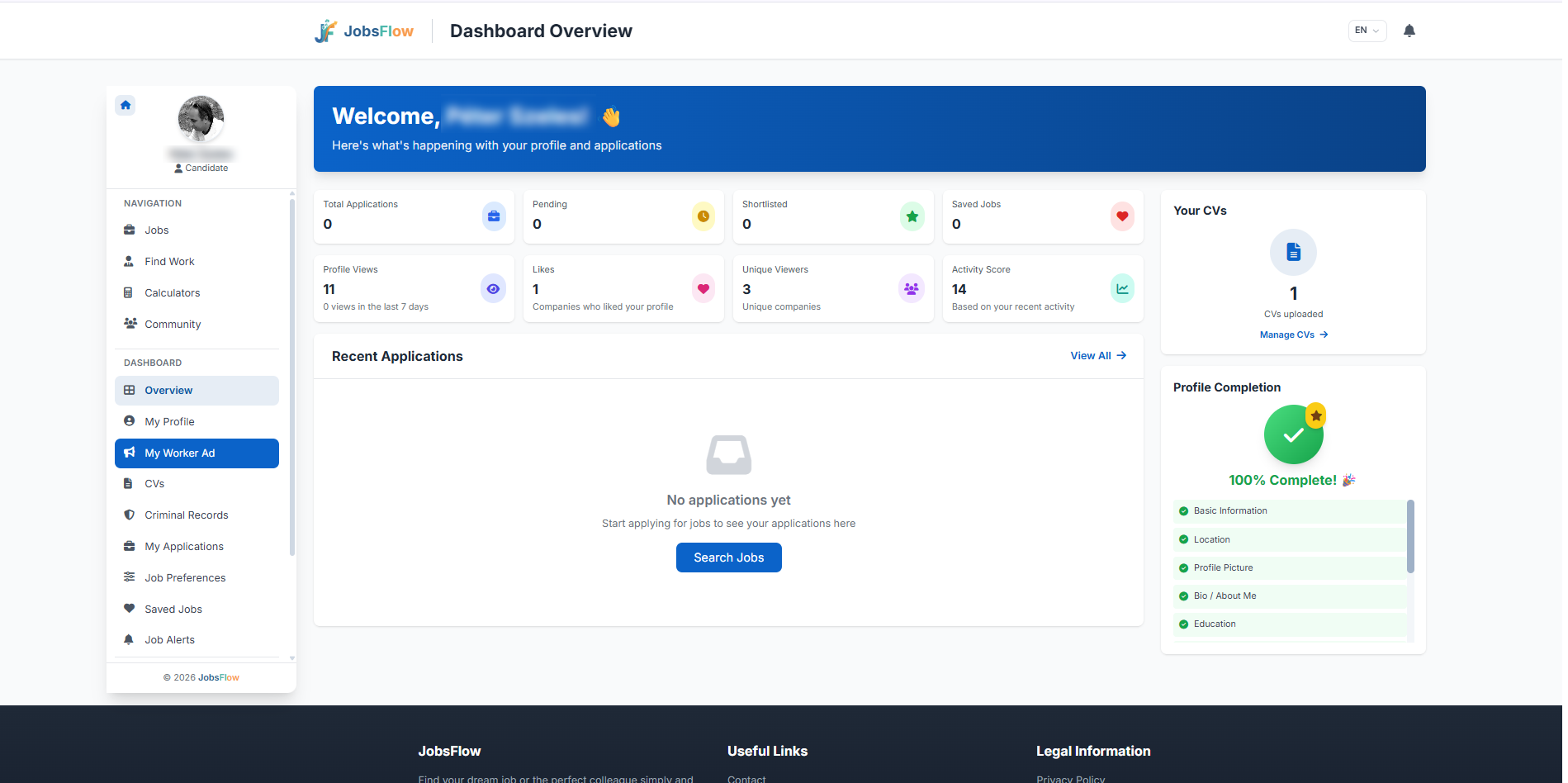
Task: Click the Criminal Records shield icon
Action: 130,515
